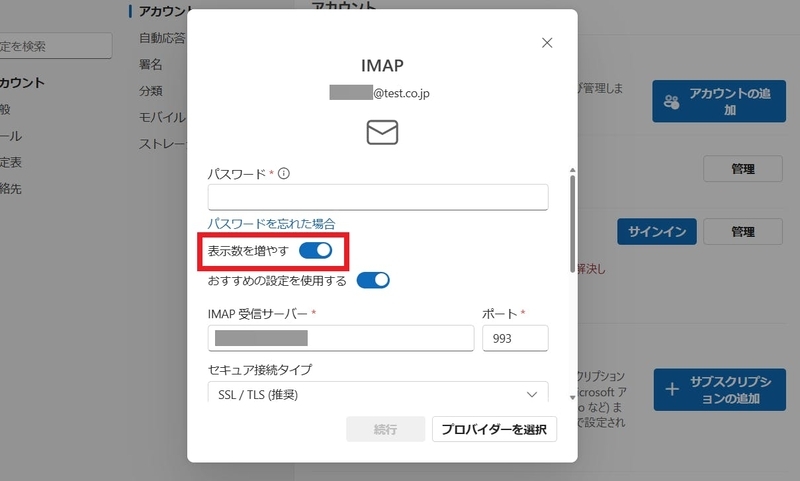
Task: Focus the パスワード input field
Action: (378, 197)
